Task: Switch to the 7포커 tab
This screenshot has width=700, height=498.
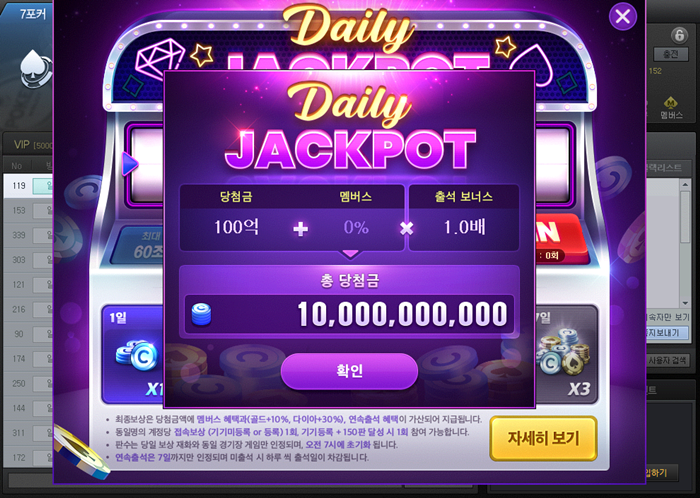Action: 33,14
